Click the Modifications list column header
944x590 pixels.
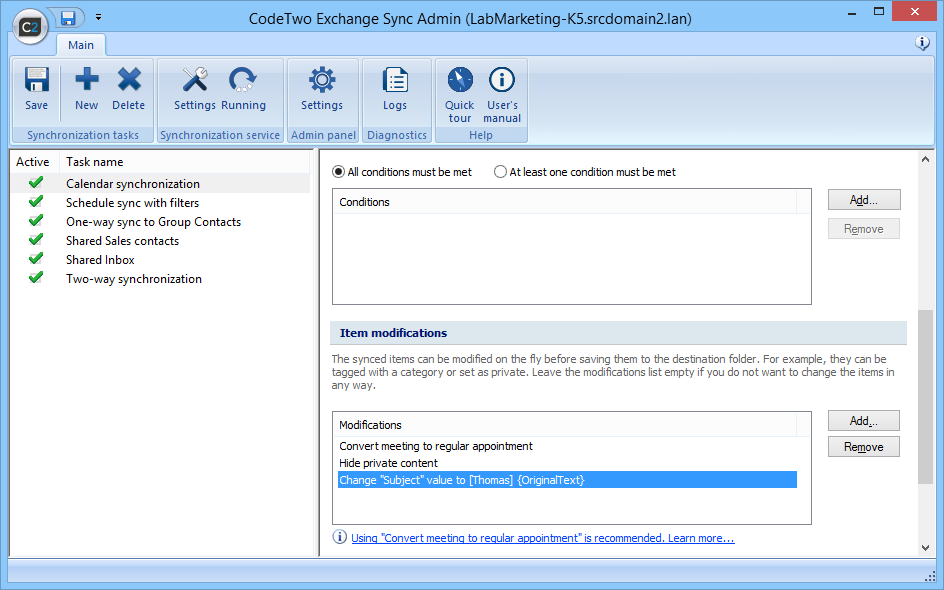tap(565, 424)
